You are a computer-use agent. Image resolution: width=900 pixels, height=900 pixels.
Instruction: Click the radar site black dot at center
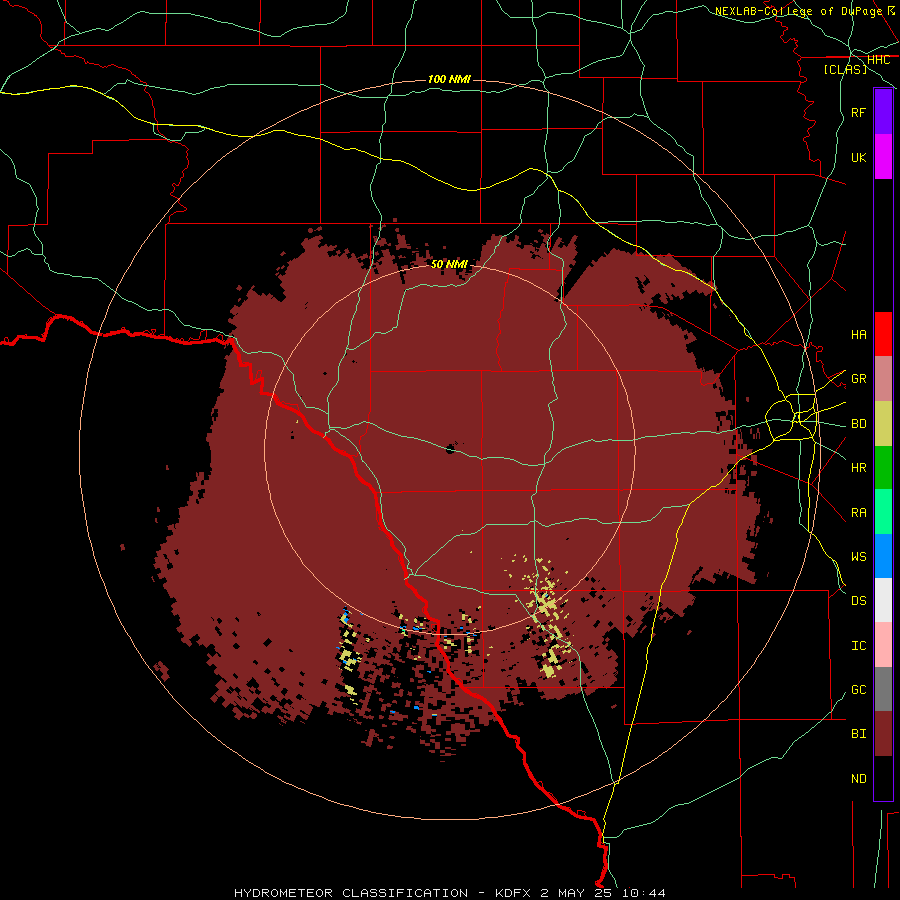tap(451, 449)
